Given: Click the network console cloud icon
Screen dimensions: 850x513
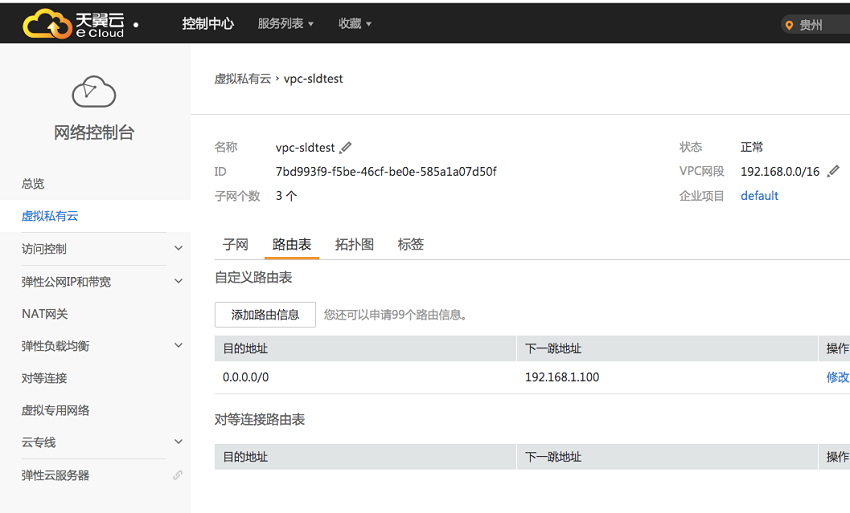Looking at the screenshot, I should tap(94, 92).
